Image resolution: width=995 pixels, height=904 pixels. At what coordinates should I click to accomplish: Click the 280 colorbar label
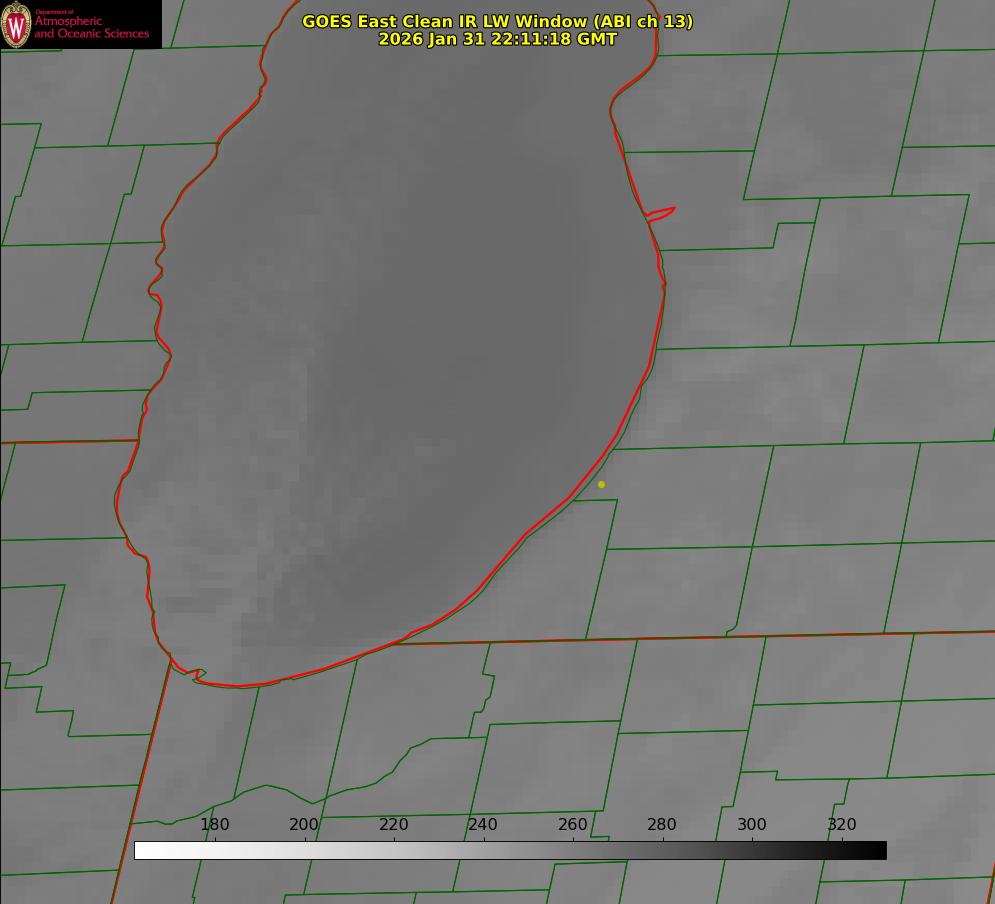(x=662, y=824)
